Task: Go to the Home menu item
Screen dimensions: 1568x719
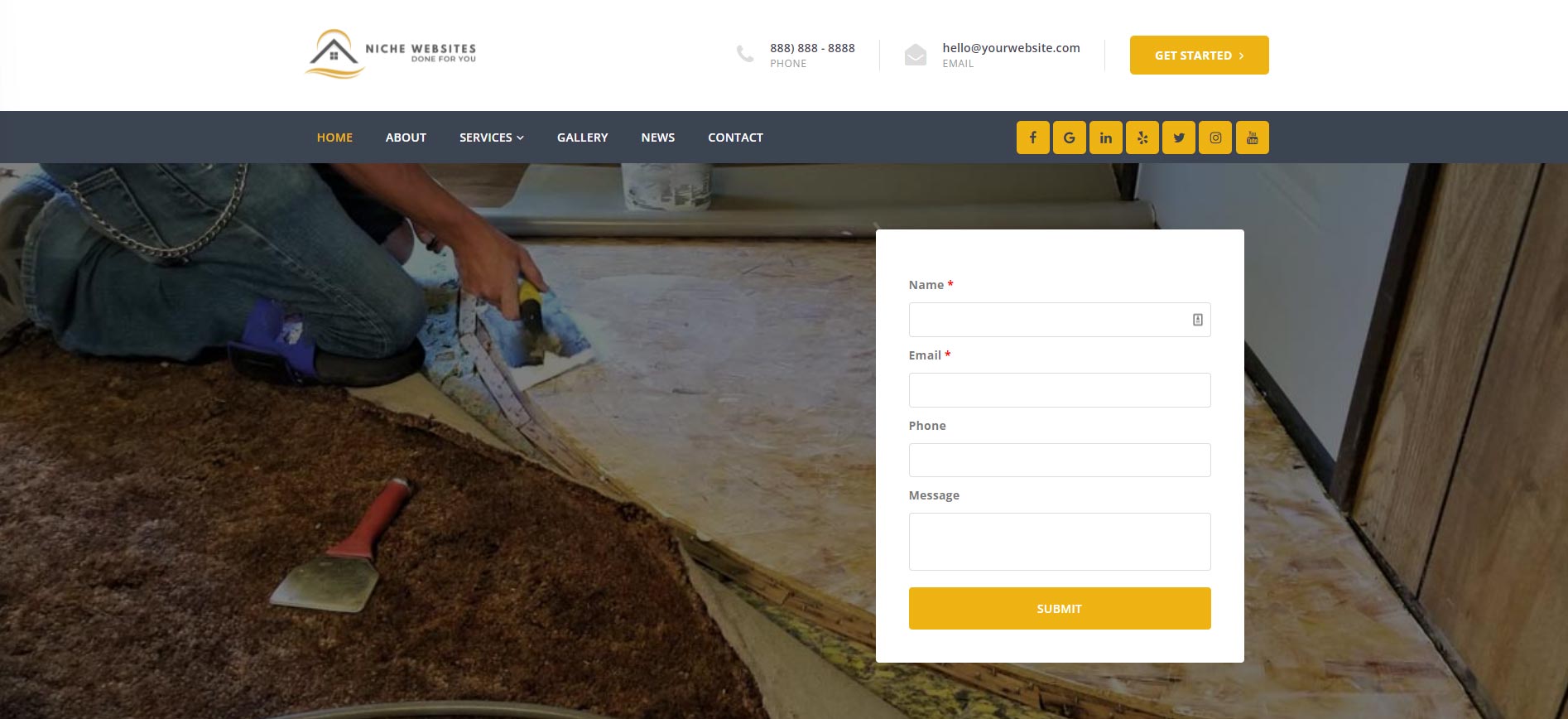Action: (334, 138)
